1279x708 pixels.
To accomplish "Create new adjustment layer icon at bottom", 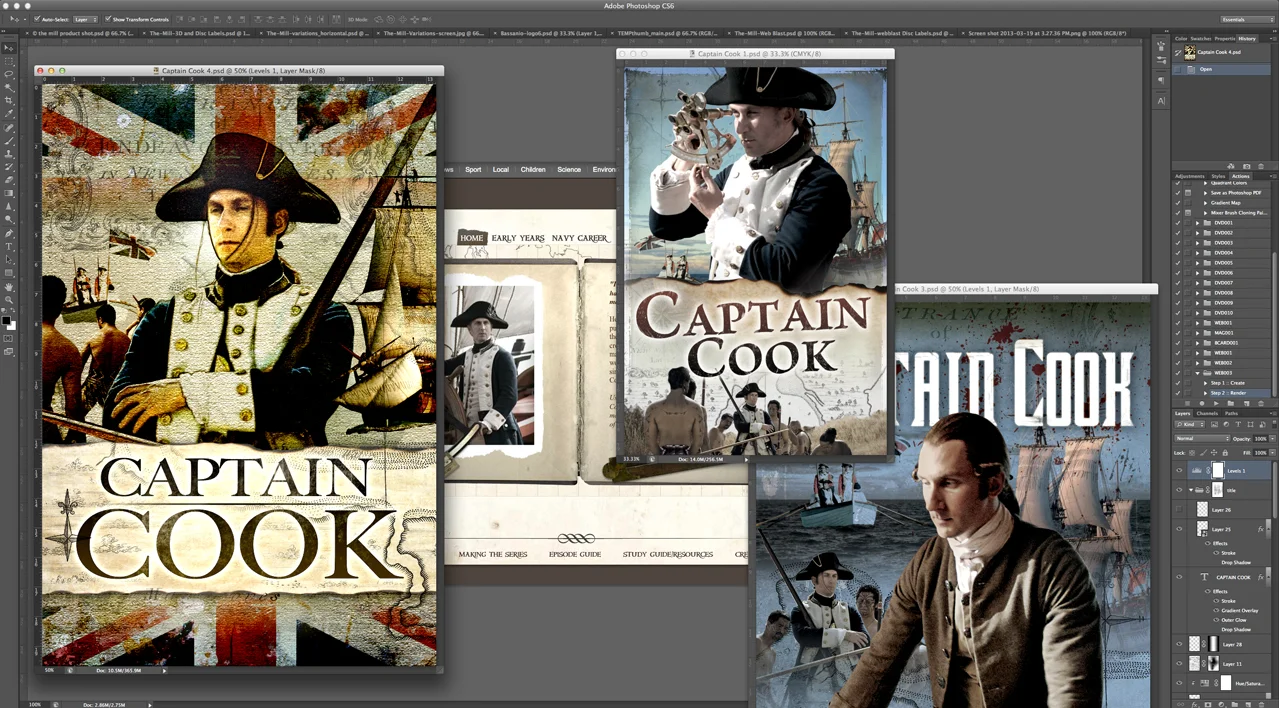I will click(x=1222, y=704).
